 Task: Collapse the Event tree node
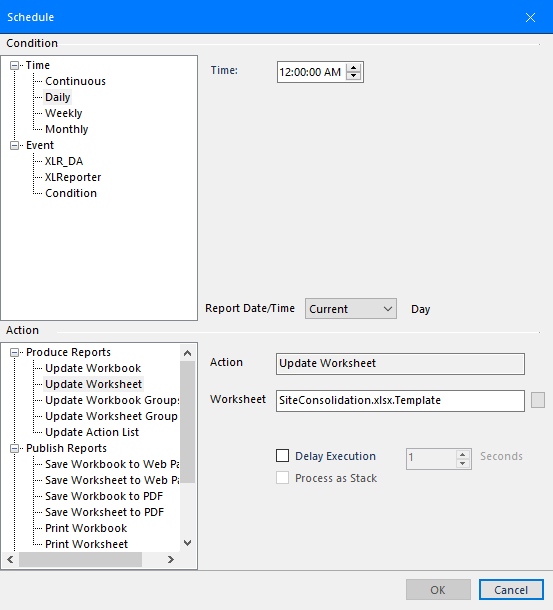click(14, 145)
